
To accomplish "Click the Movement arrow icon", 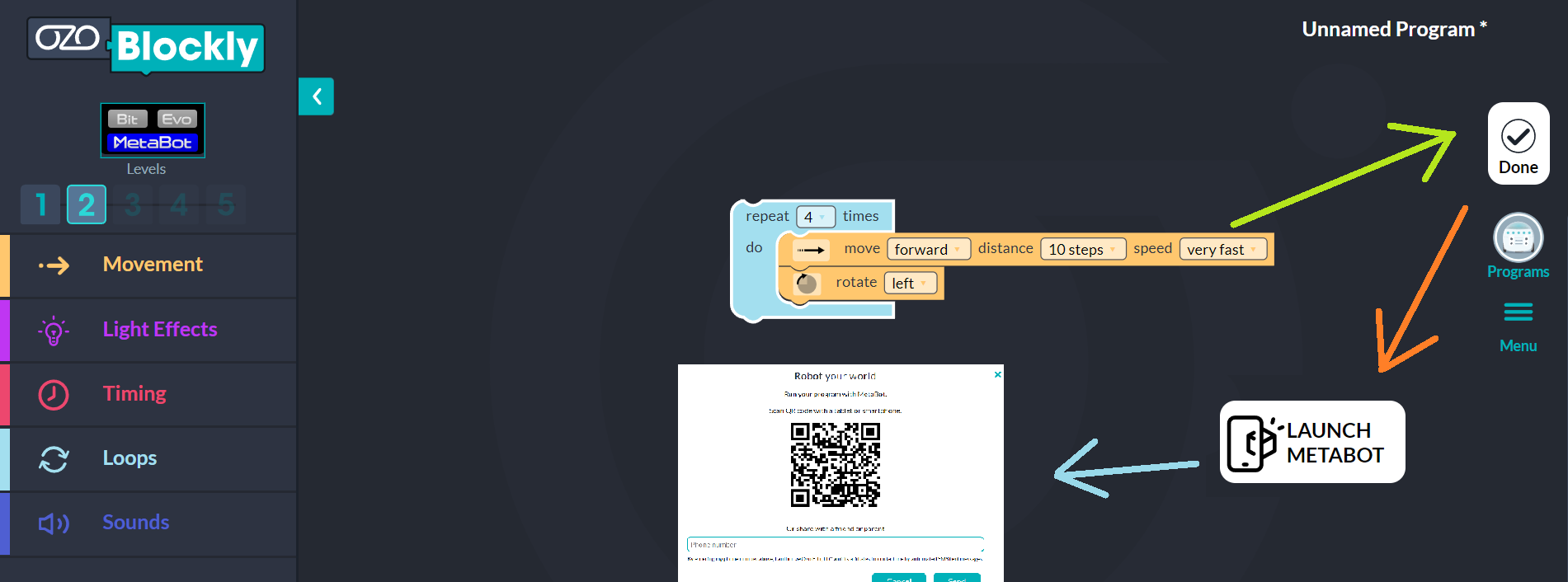I will point(54,265).
